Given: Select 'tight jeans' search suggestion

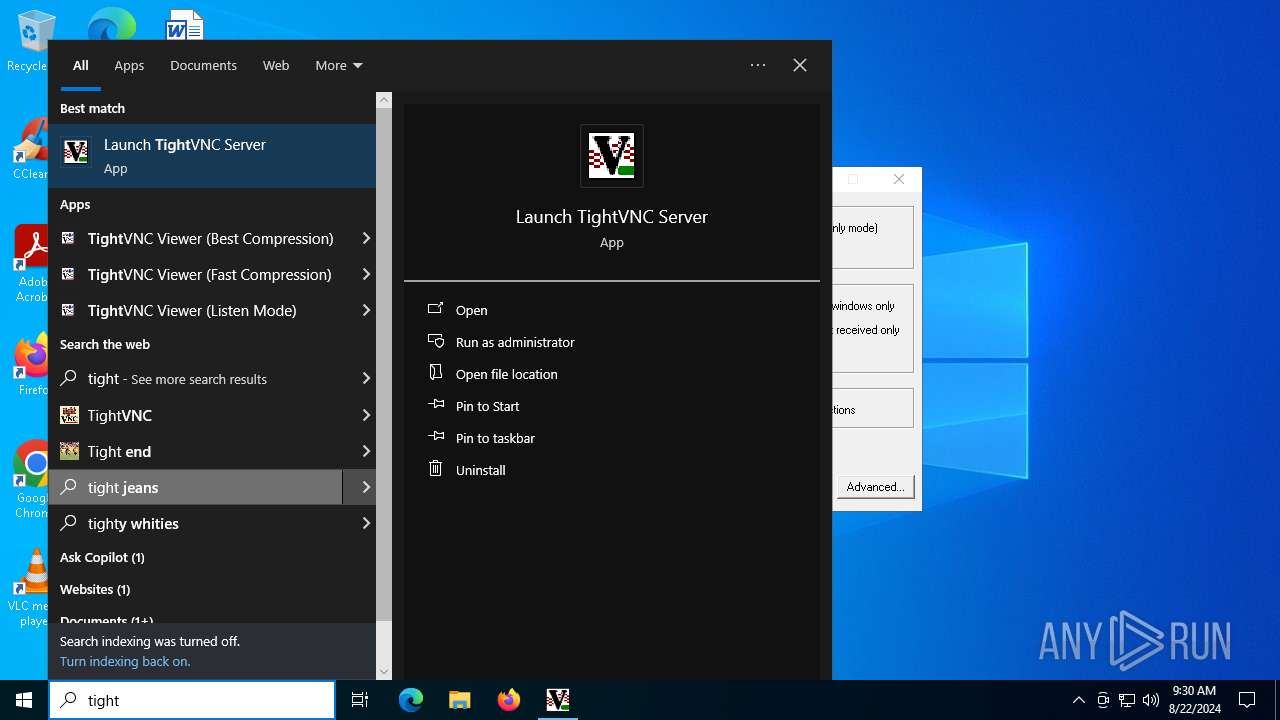Looking at the screenshot, I should 196,487.
